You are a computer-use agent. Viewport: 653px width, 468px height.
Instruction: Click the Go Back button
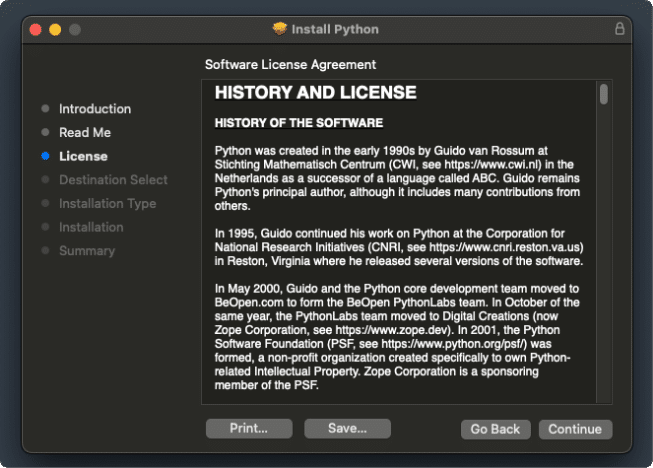(495, 429)
